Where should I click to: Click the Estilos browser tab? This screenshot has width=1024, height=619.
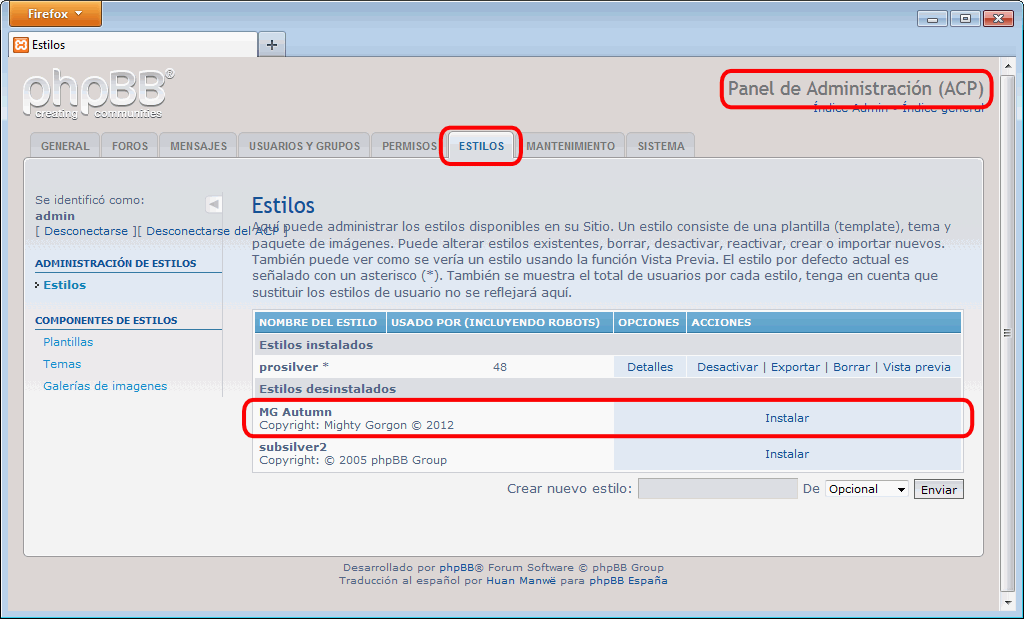point(133,45)
